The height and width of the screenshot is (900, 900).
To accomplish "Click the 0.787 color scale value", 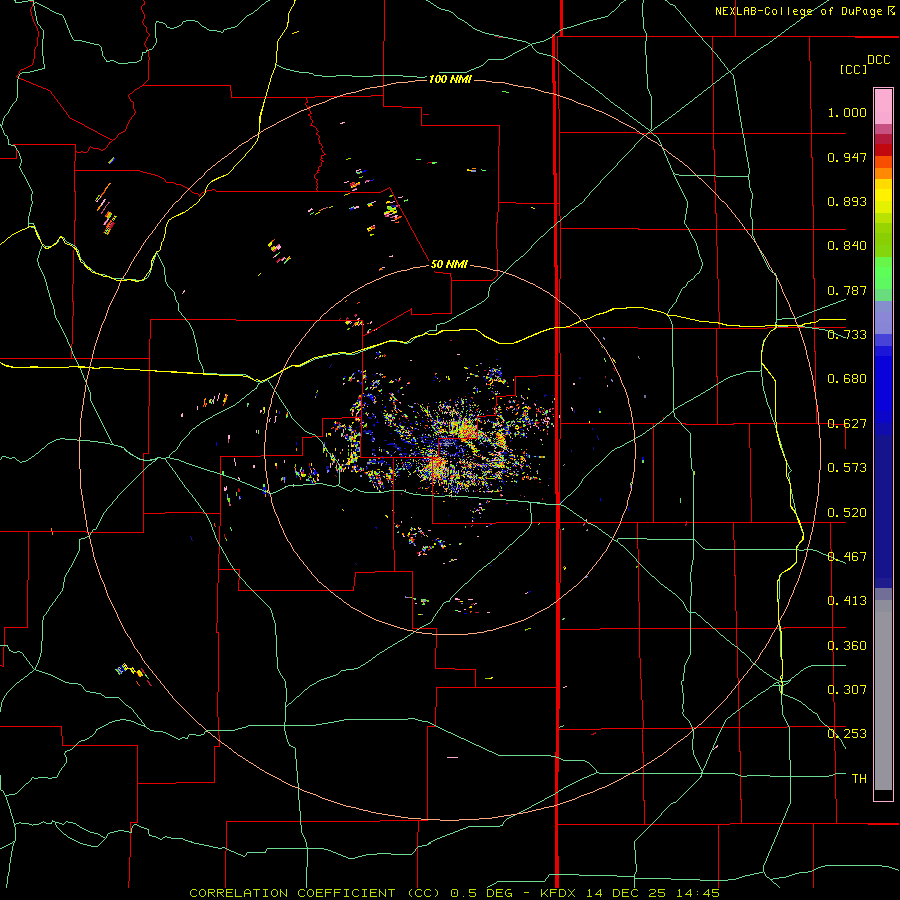I will tap(847, 290).
